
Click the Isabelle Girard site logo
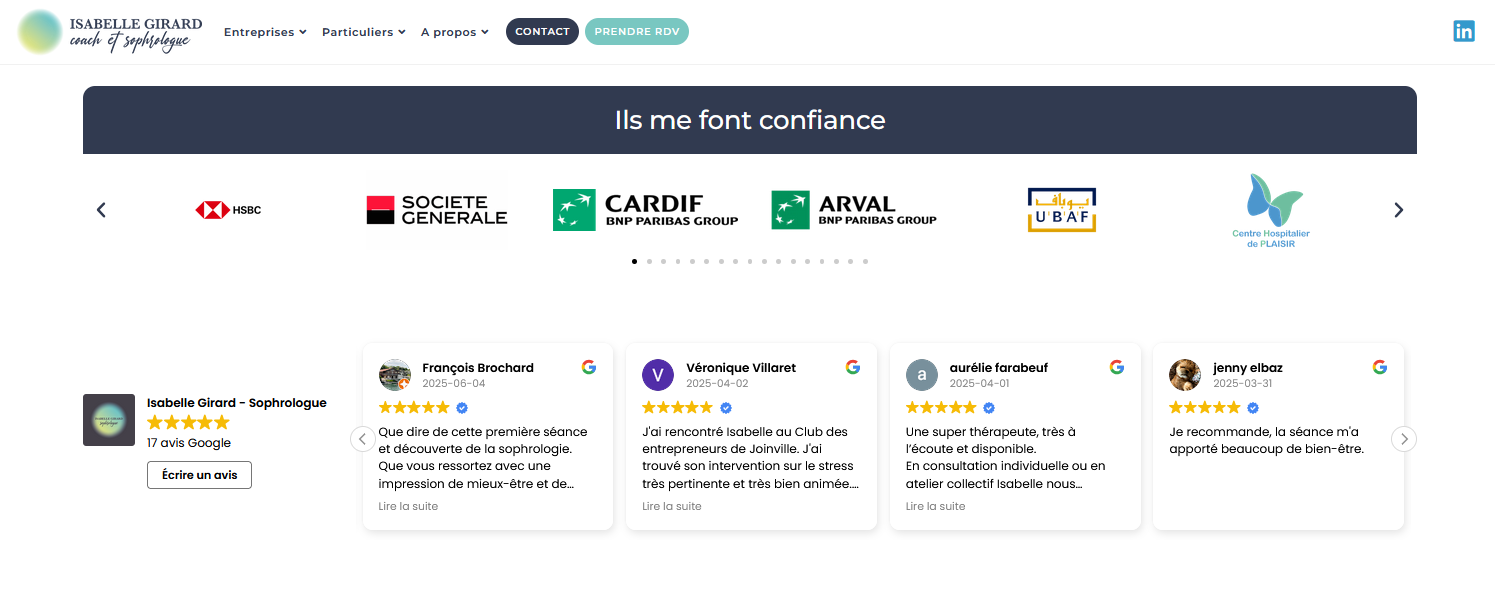click(x=111, y=32)
